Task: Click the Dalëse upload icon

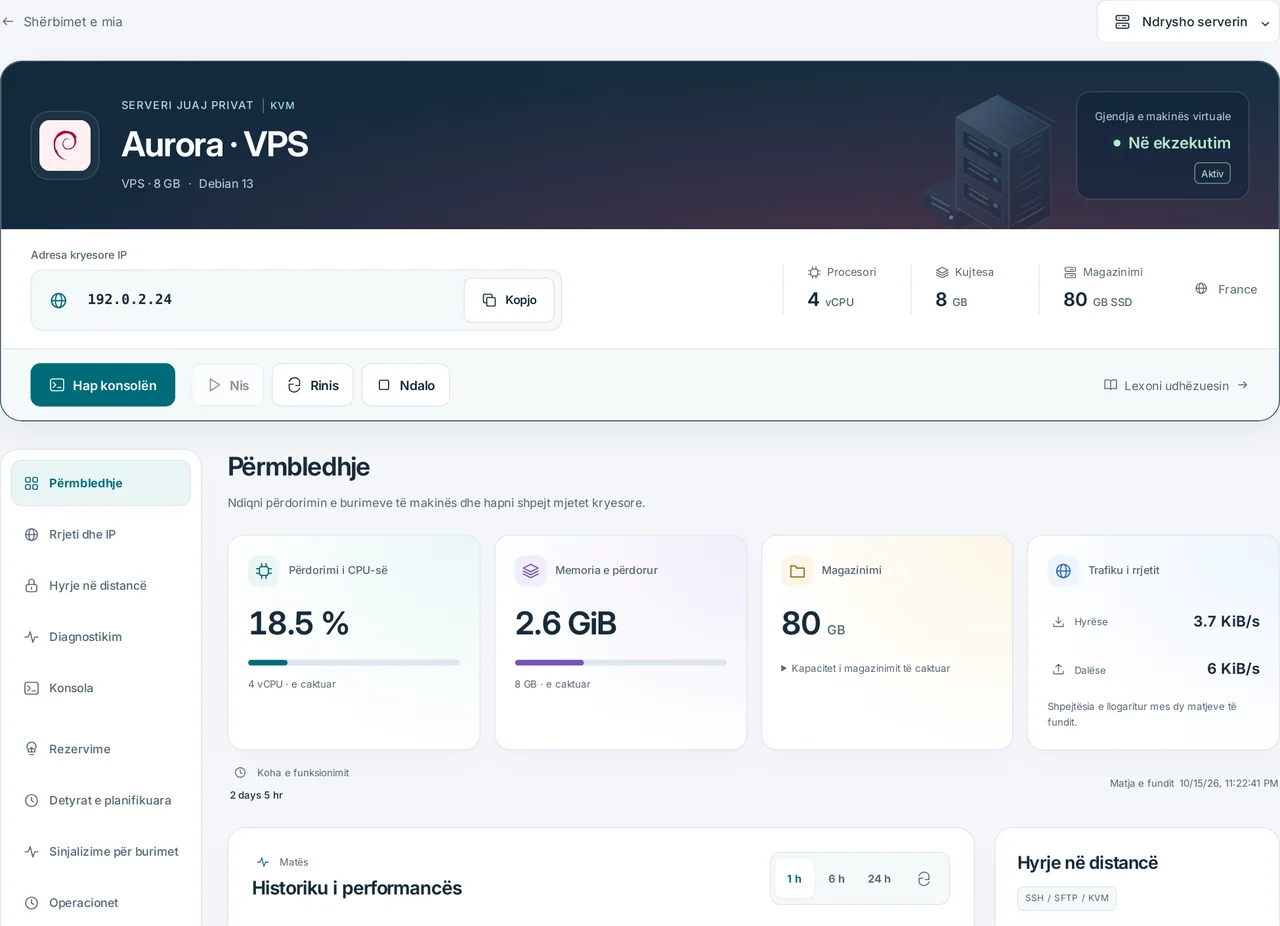Action: (x=1058, y=669)
